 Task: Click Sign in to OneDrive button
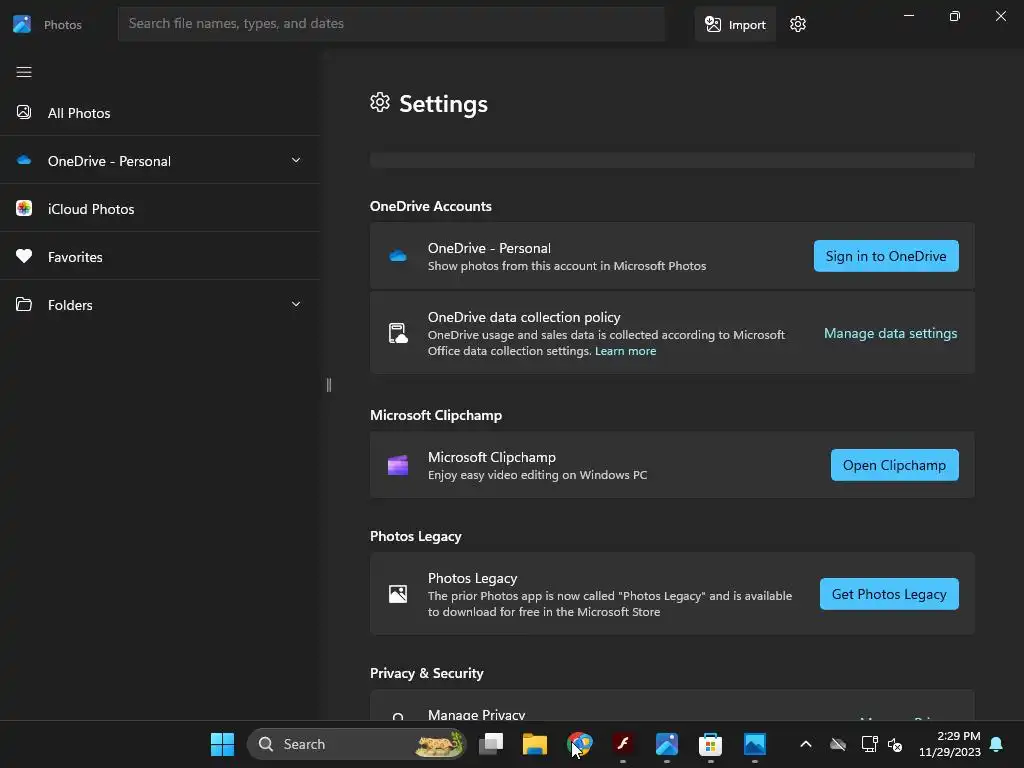coord(886,256)
